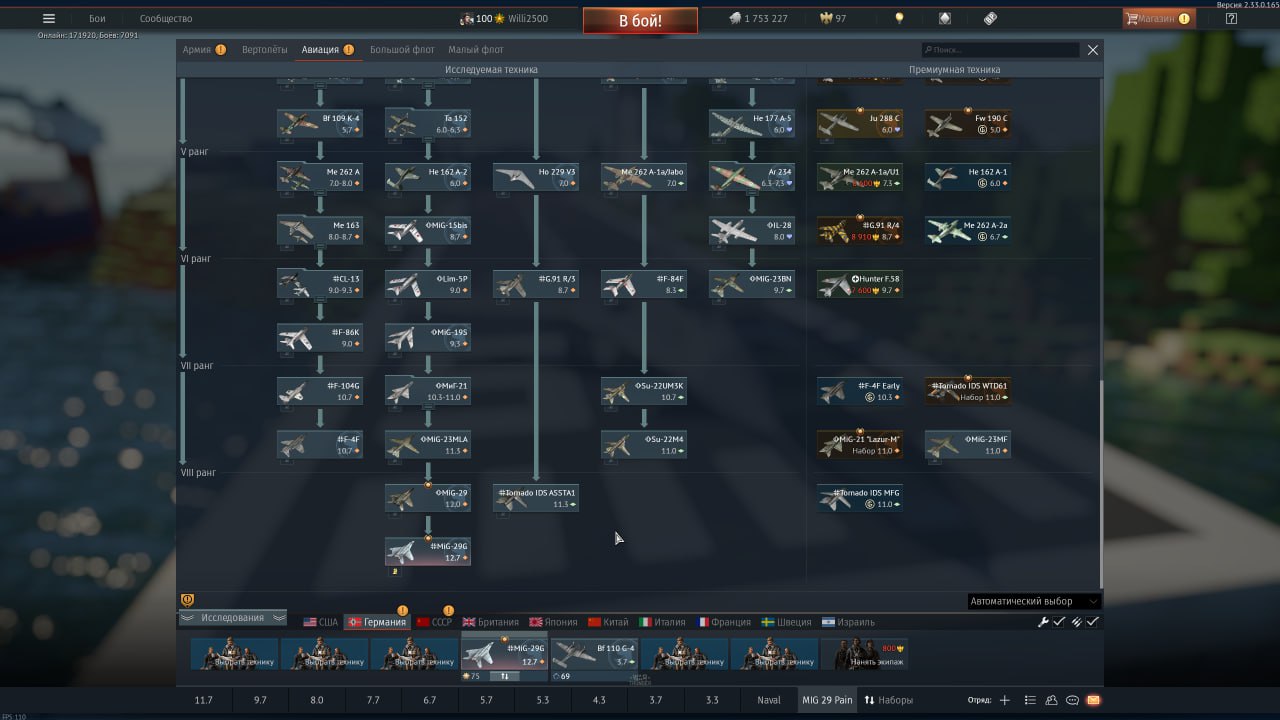Viewport: 1280px width, 720px height.
Task: Click swap arrows under MiG-29G crew slot
Action: point(504,676)
